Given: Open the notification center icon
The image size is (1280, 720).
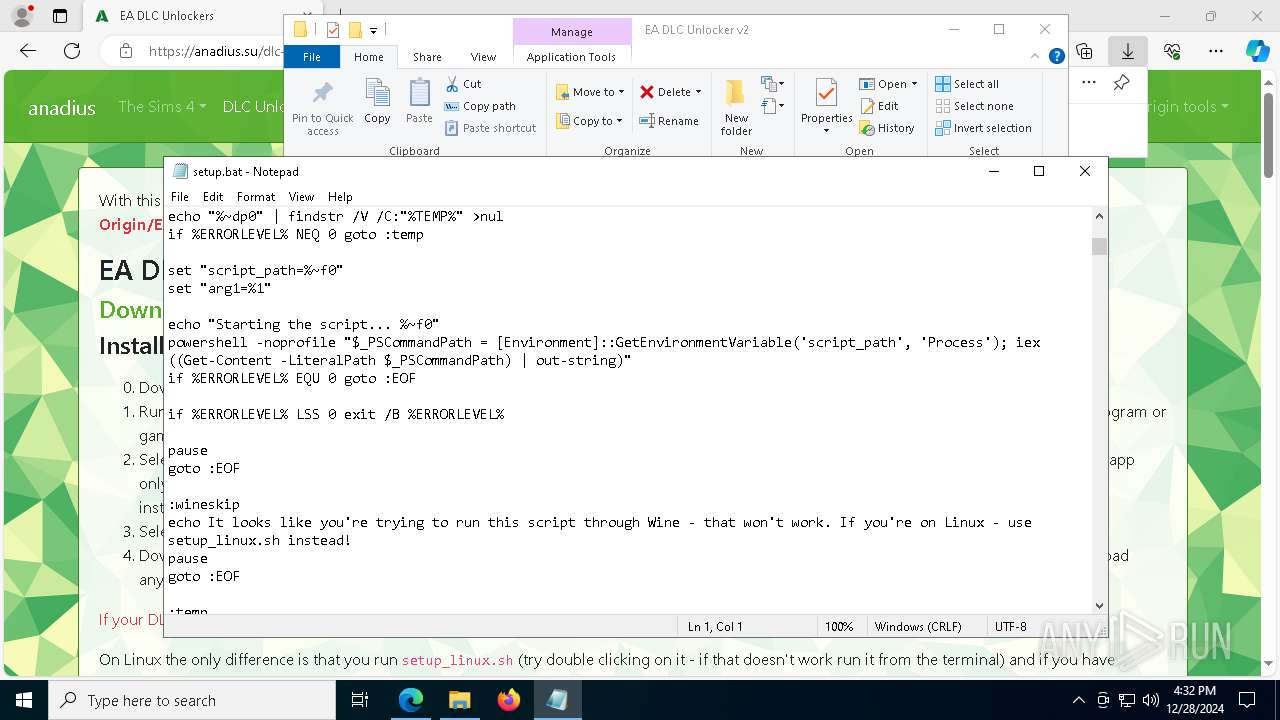Looking at the screenshot, I should pyautogui.click(x=1247, y=700).
